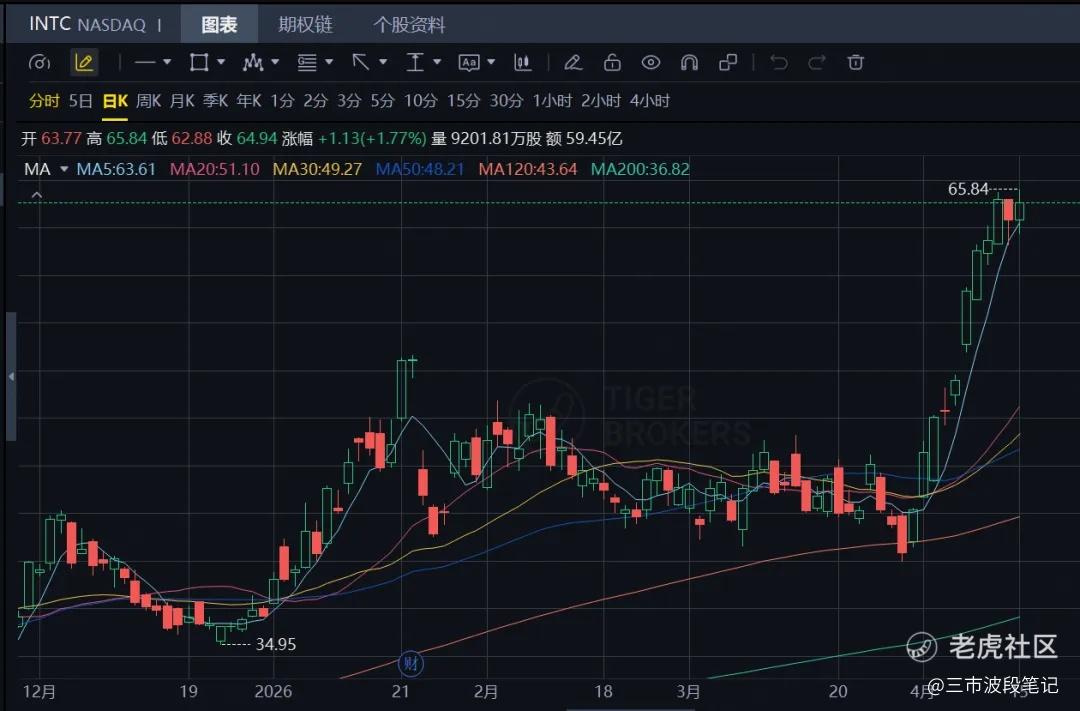Switch to the 期权链 tab

point(305,25)
